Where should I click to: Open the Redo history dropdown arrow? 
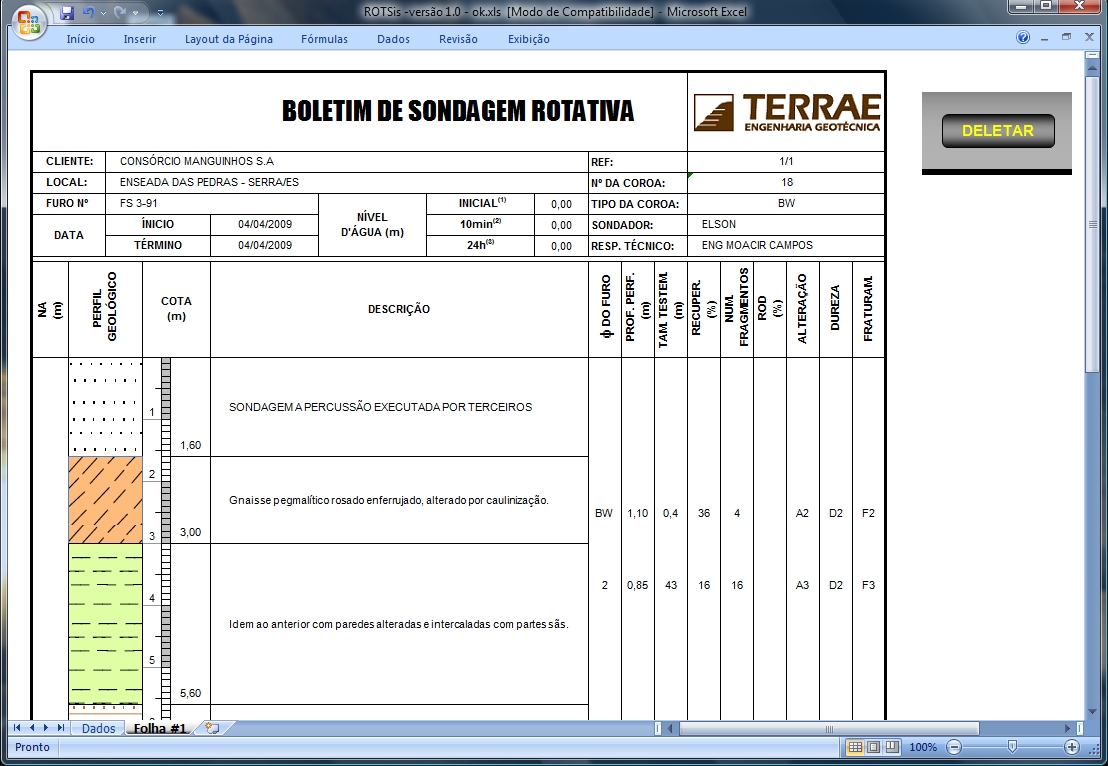tap(135, 13)
